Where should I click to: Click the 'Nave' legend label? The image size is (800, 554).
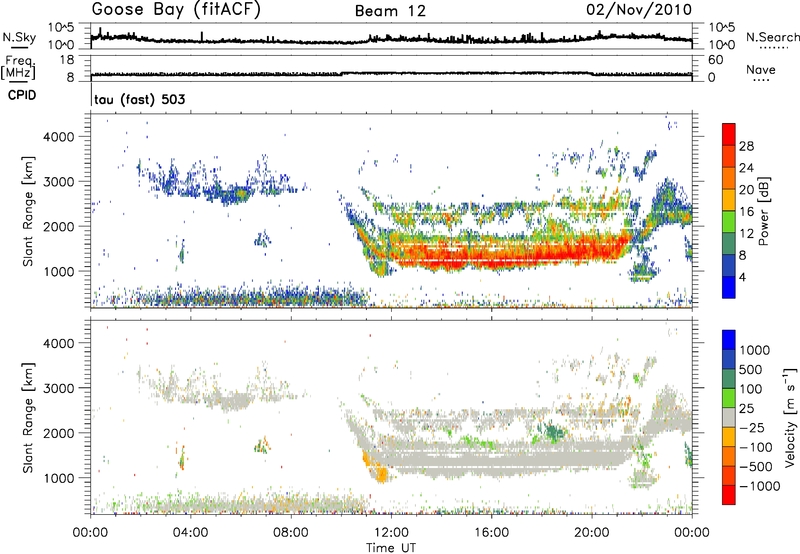tap(761, 70)
